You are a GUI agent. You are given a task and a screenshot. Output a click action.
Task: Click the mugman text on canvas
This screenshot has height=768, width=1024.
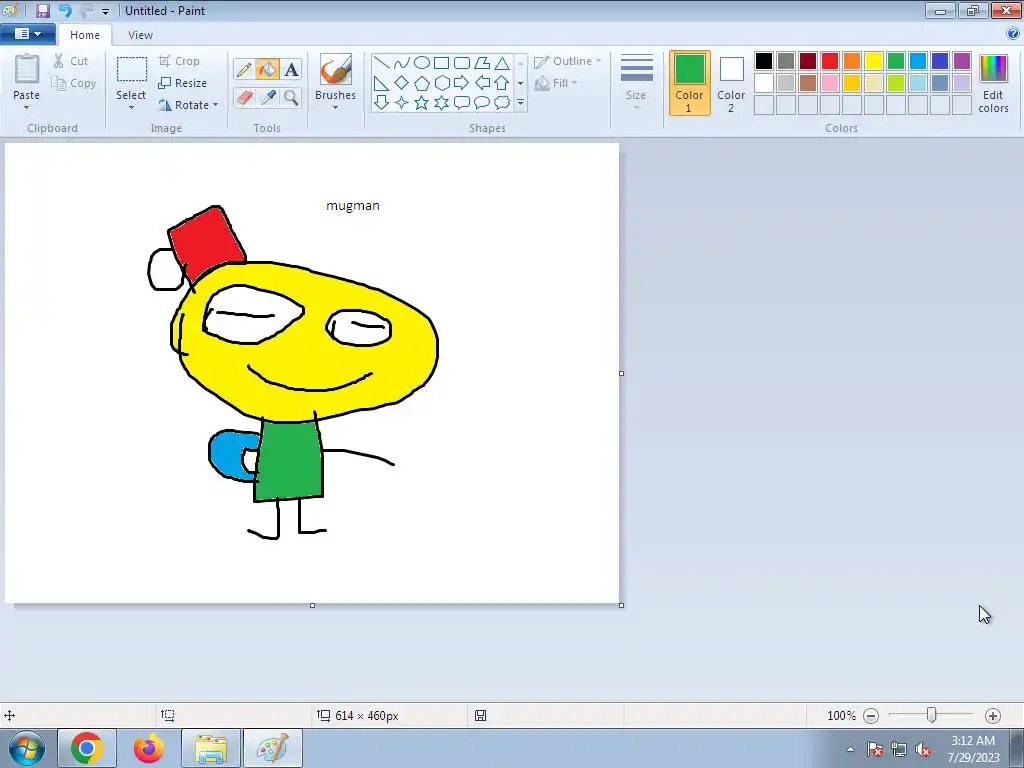[353, 206]
